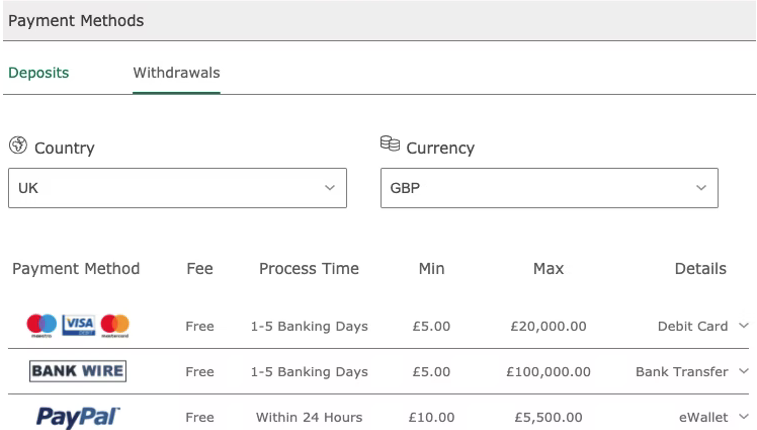The width and height of the screenshot is (757, 430).
Task: Click the Bank Transfer details label
Action: [682, 372]
